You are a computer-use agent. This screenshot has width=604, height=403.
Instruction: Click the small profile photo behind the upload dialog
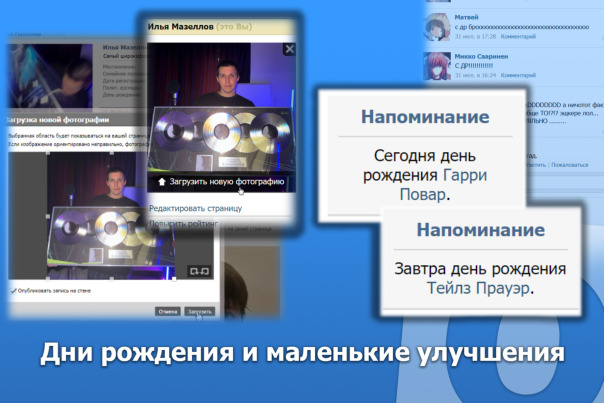click(x=50, y=76)
